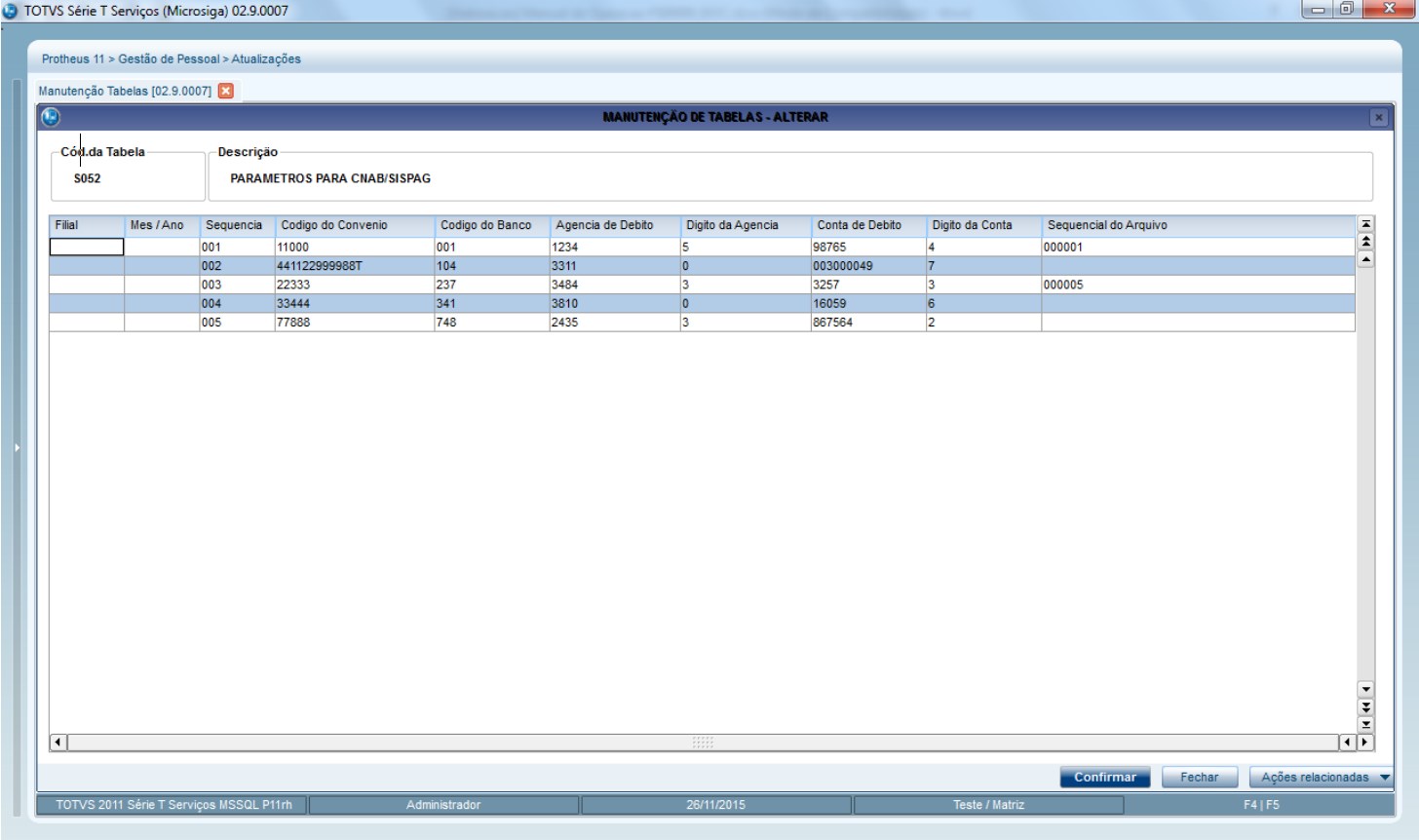
Task: Jump to first row with top-most arrow
Action: tap(1365, 225)
